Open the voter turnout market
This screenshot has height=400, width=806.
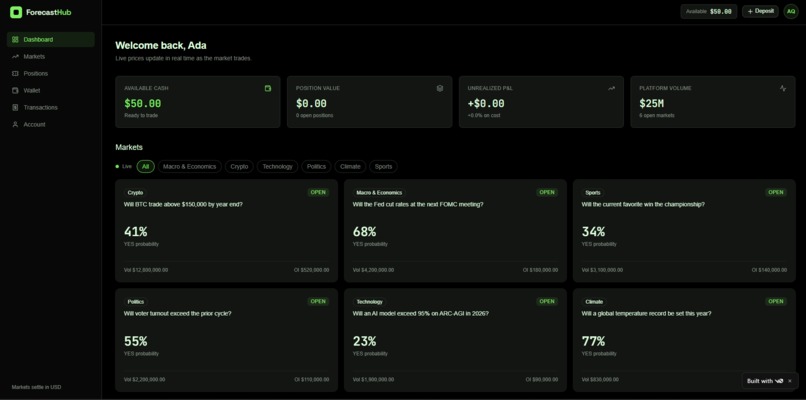click(x=226, y=340)
